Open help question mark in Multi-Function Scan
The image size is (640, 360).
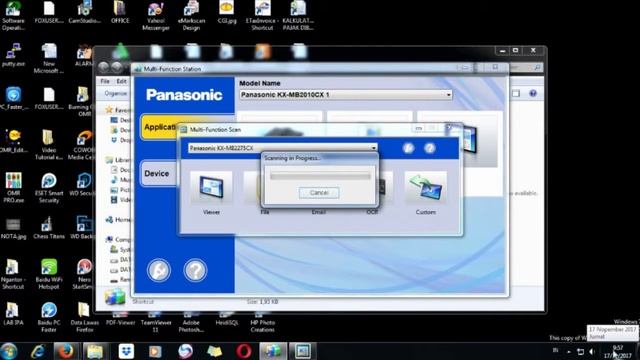(x=429, y=148)
